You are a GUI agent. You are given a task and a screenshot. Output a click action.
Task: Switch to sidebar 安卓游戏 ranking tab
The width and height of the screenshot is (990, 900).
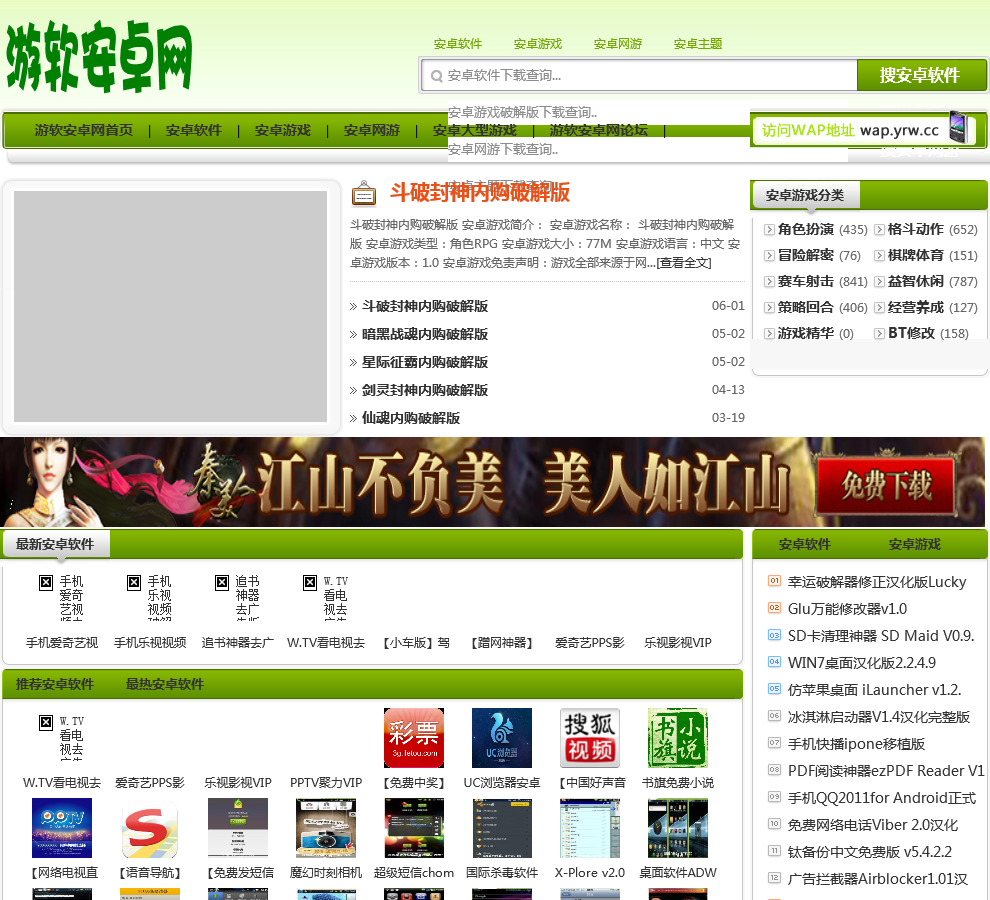(x=915, y=544)
